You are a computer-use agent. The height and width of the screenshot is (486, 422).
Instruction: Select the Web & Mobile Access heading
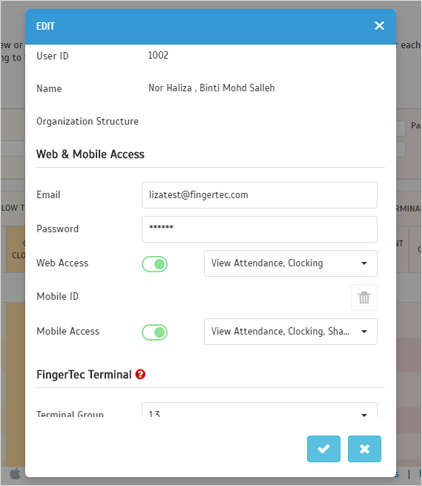click(90, 154)
